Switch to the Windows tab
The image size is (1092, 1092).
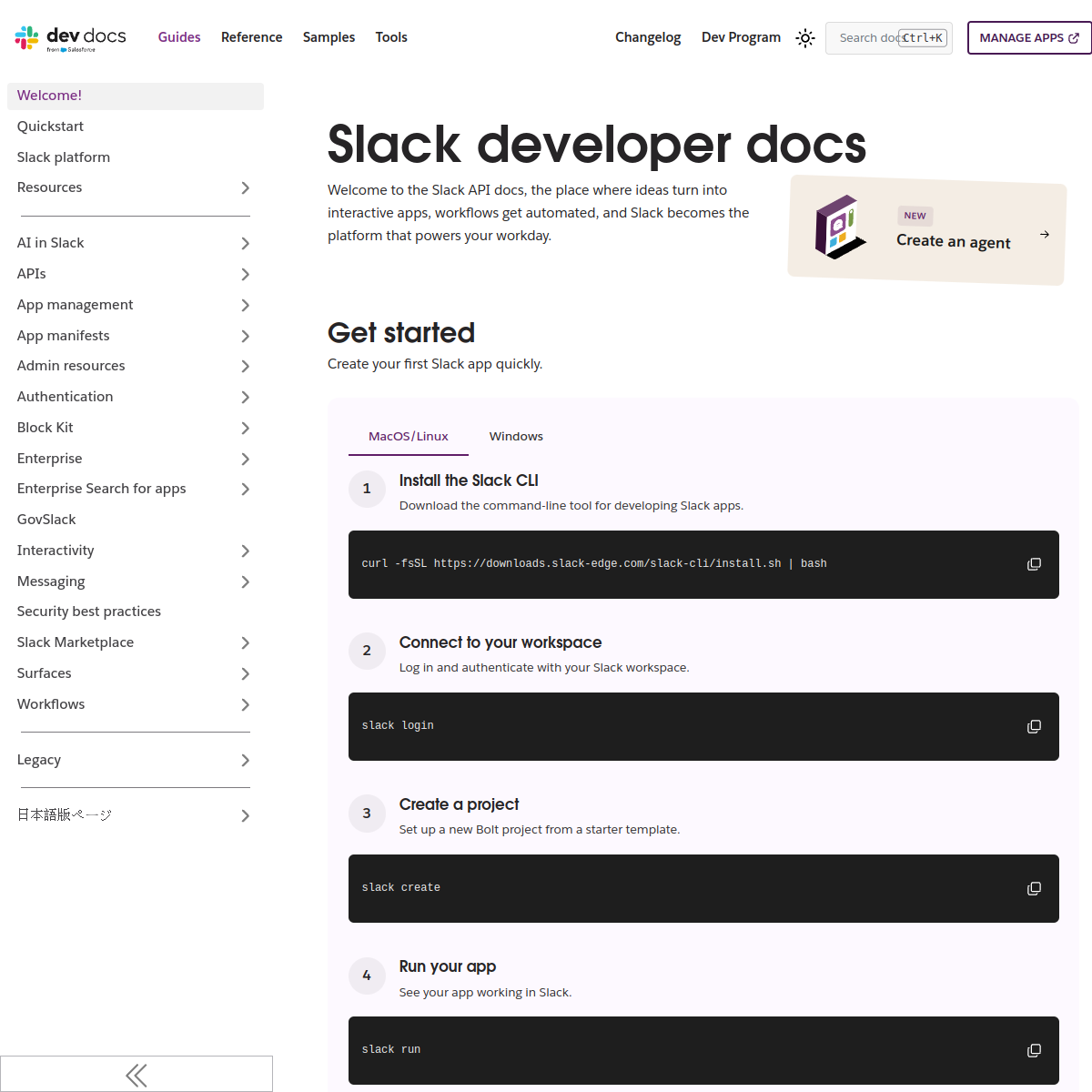516,436
